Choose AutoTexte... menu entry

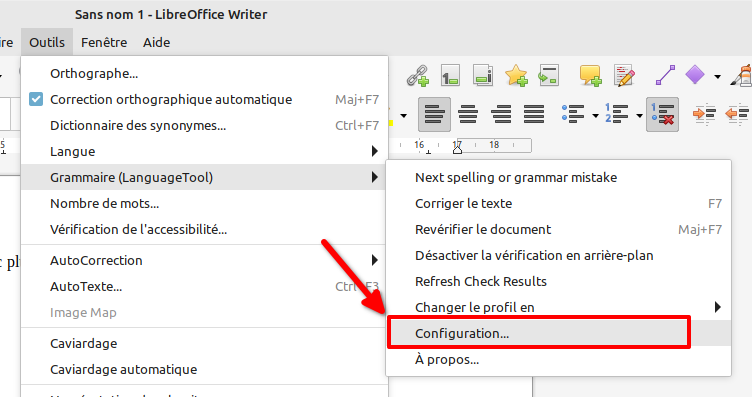[x=204, y=286]
